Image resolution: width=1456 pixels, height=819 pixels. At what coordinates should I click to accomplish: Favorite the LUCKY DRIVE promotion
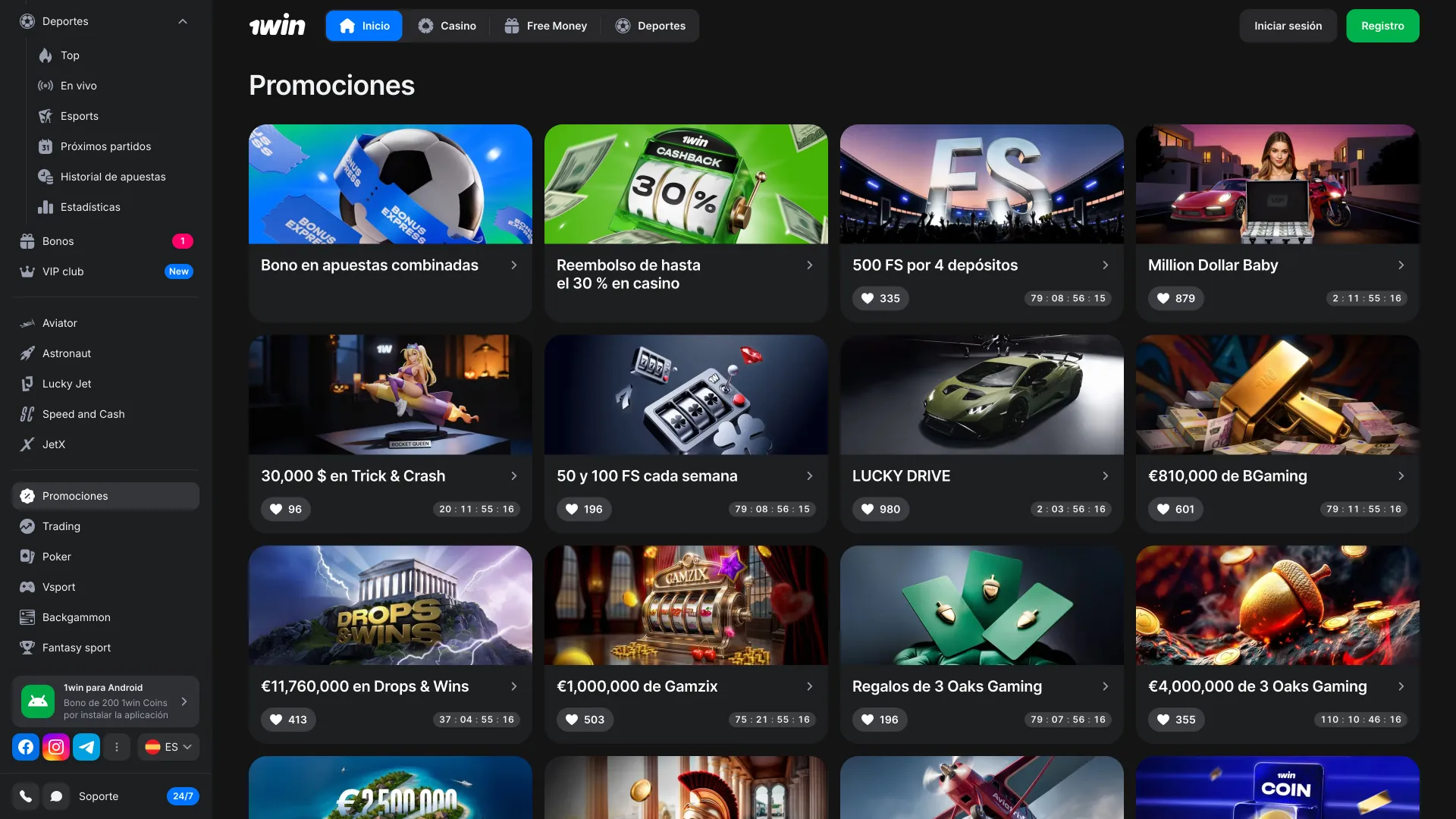point(868,509)
